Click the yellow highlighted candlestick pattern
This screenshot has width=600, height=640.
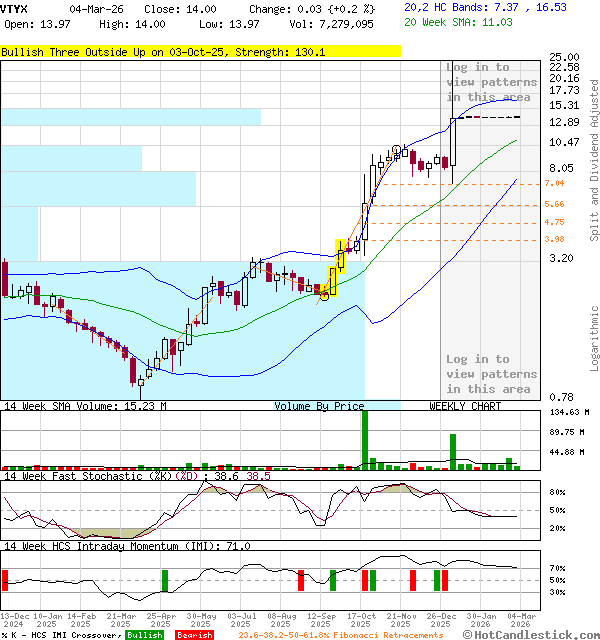[332, 270]
